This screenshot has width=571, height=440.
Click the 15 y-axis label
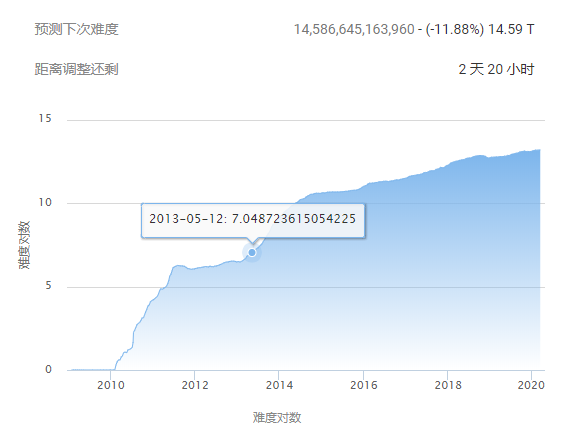tap(45, 118)
